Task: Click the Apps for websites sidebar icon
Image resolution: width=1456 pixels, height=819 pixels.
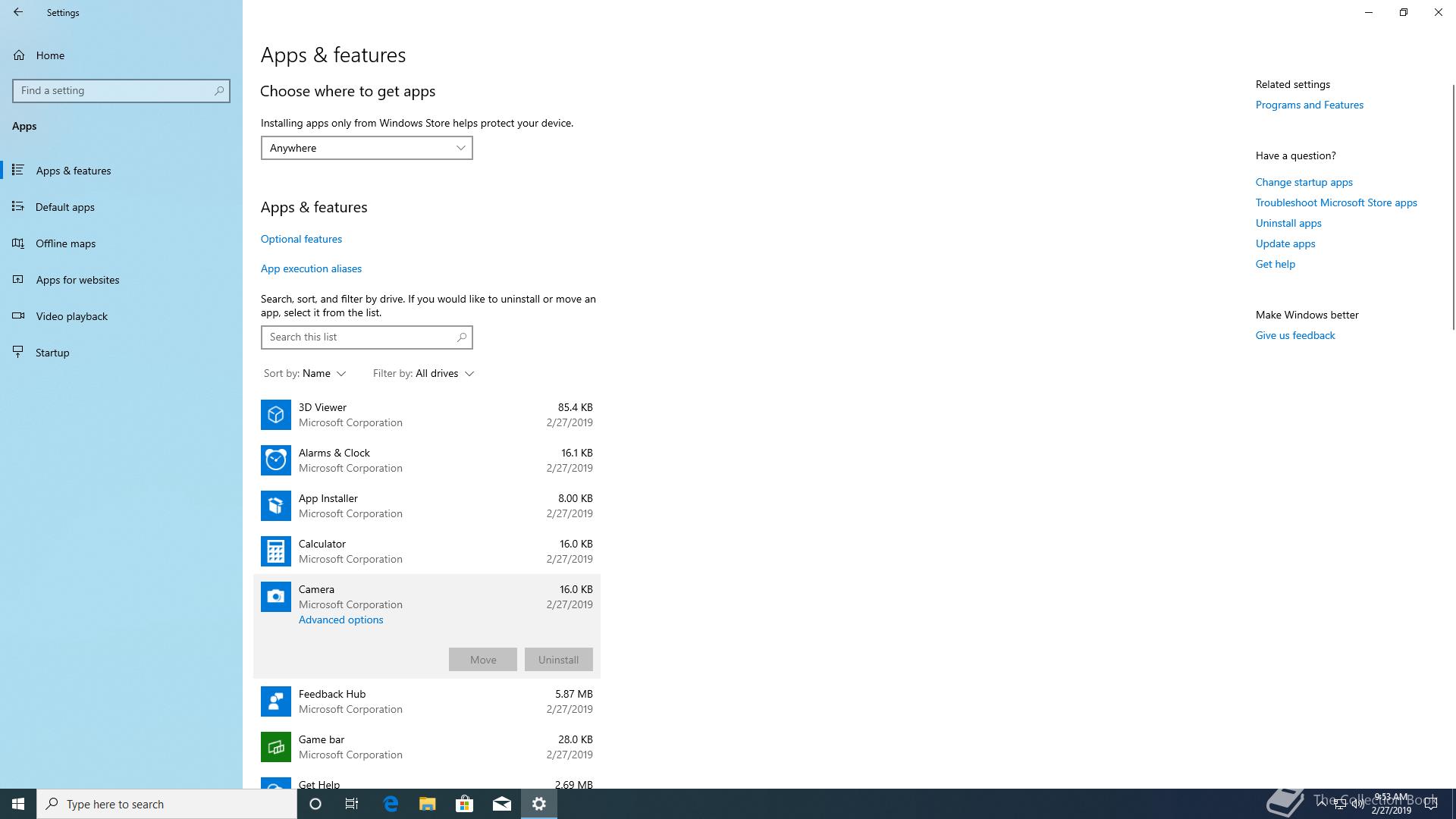Action: point(17,279)
